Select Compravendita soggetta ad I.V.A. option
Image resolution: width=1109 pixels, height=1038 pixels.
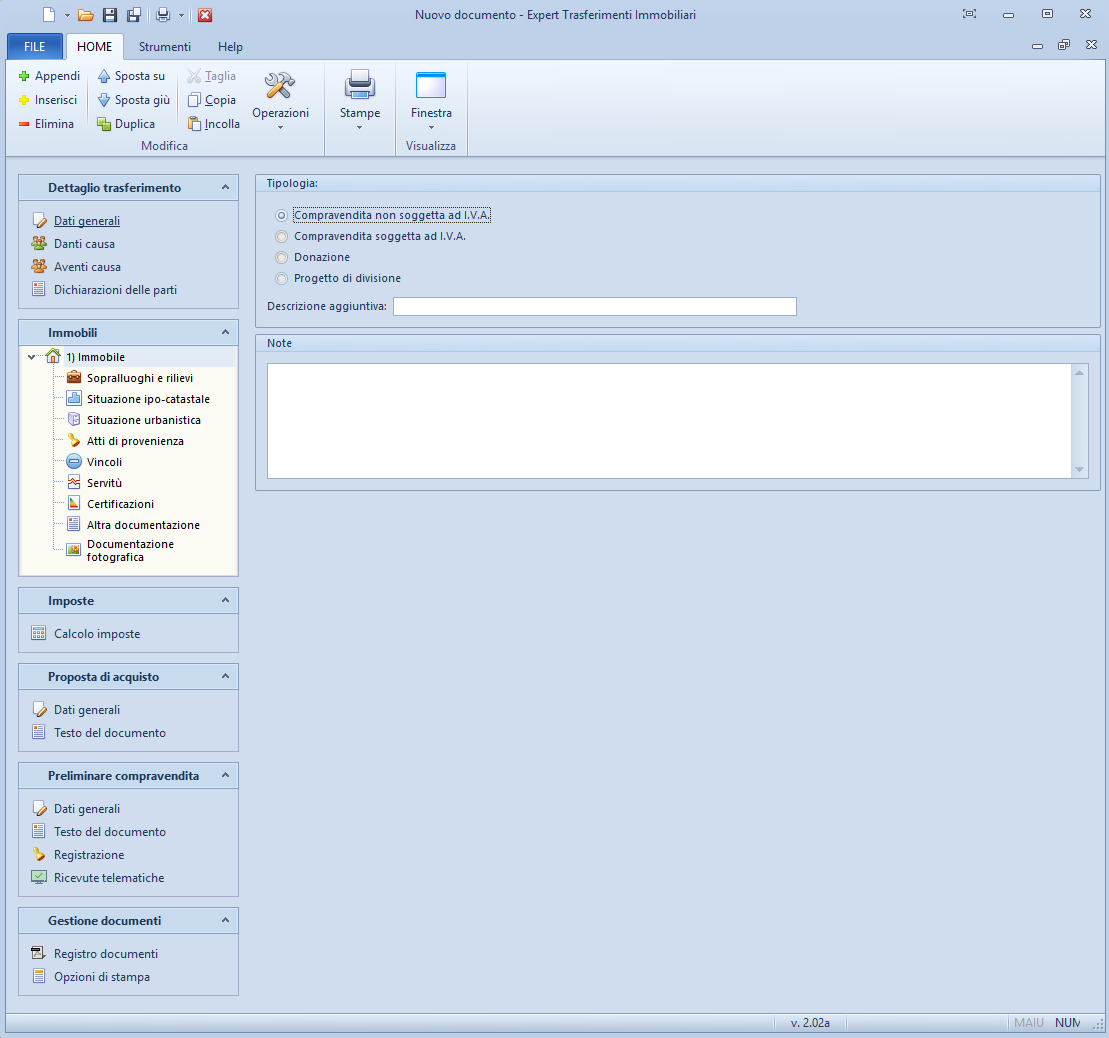point(282,237)
